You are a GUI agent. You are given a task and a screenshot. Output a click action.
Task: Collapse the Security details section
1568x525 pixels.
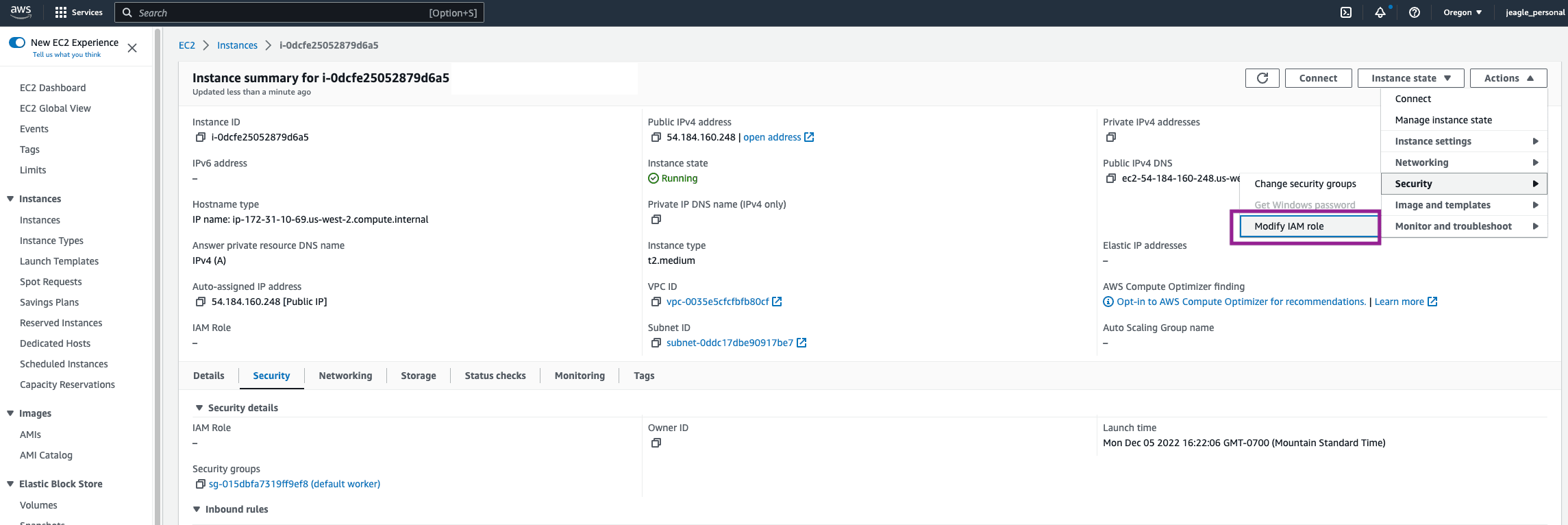(x=199, y=408)
